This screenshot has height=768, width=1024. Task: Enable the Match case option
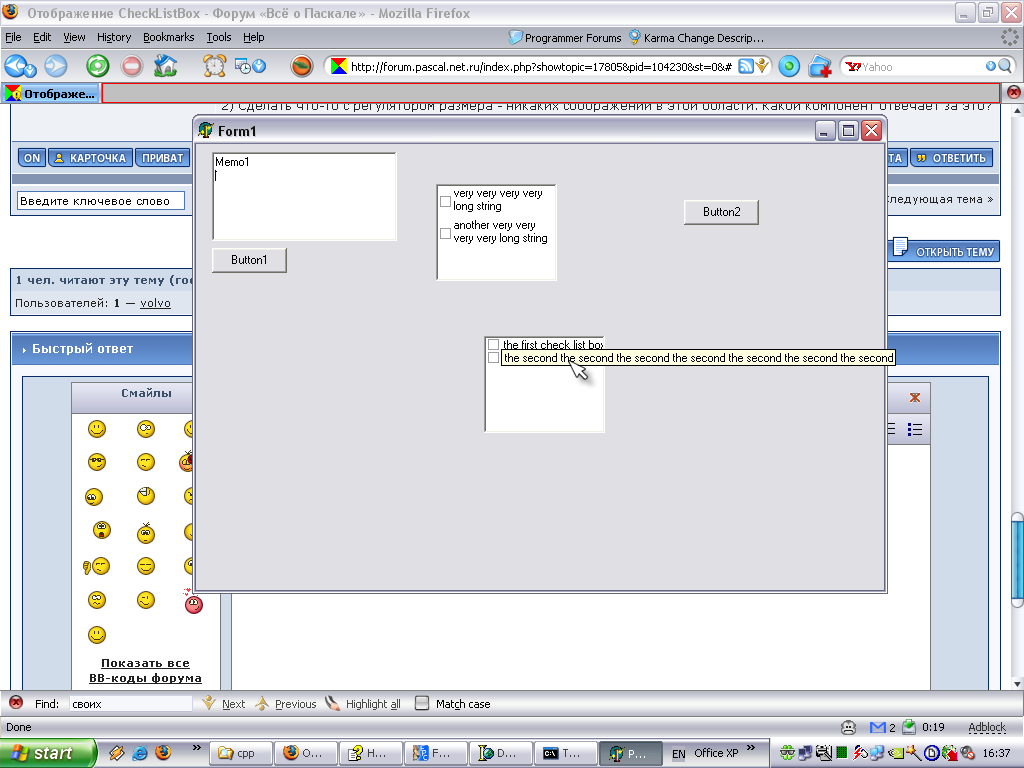pos(422,703)
